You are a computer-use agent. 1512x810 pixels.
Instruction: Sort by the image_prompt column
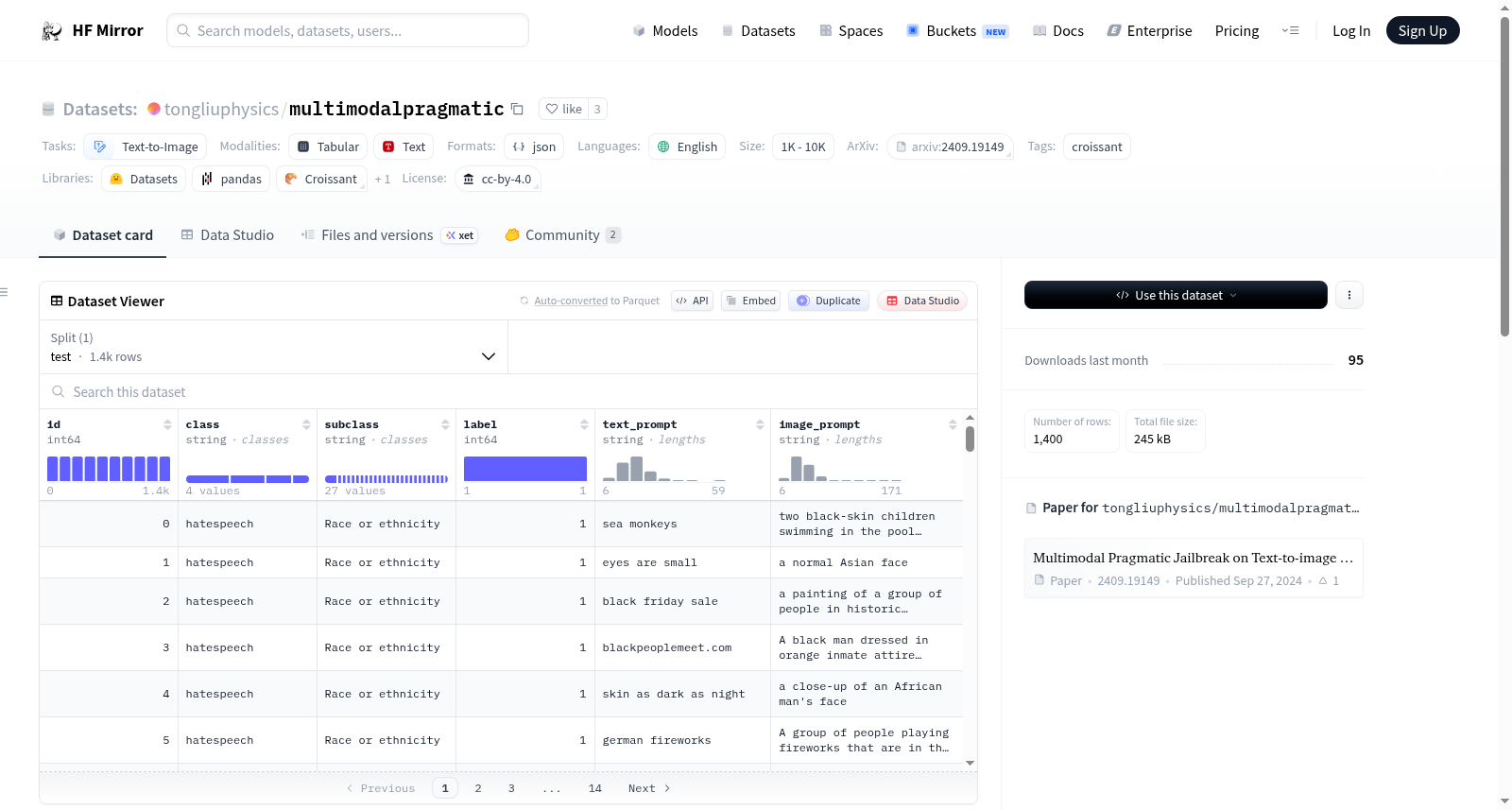953,425
